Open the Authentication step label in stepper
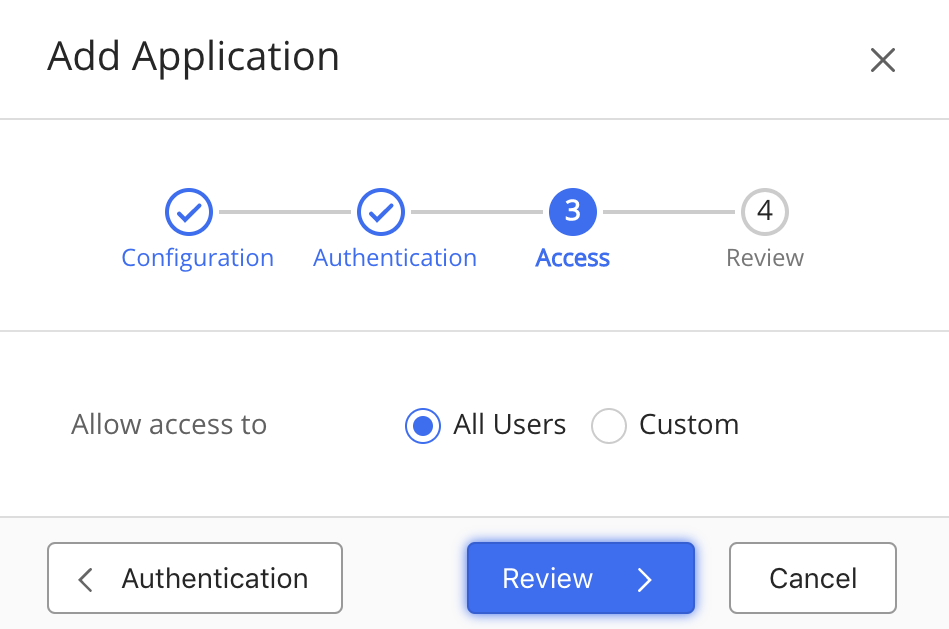The image size is (949, 629). [395, 258]
